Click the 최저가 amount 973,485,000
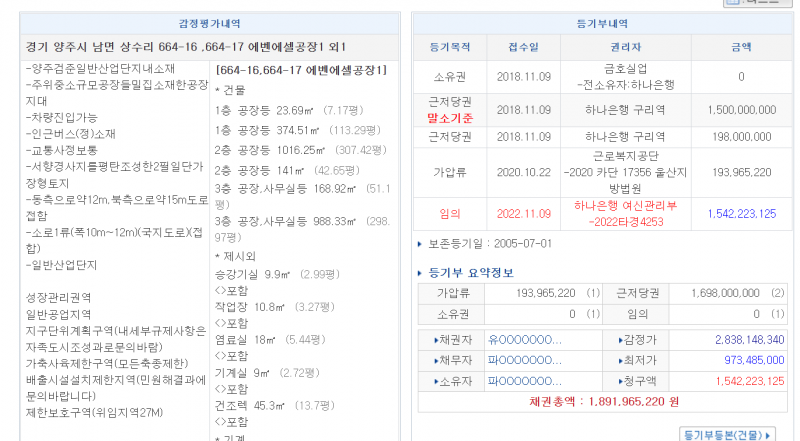 749,360
